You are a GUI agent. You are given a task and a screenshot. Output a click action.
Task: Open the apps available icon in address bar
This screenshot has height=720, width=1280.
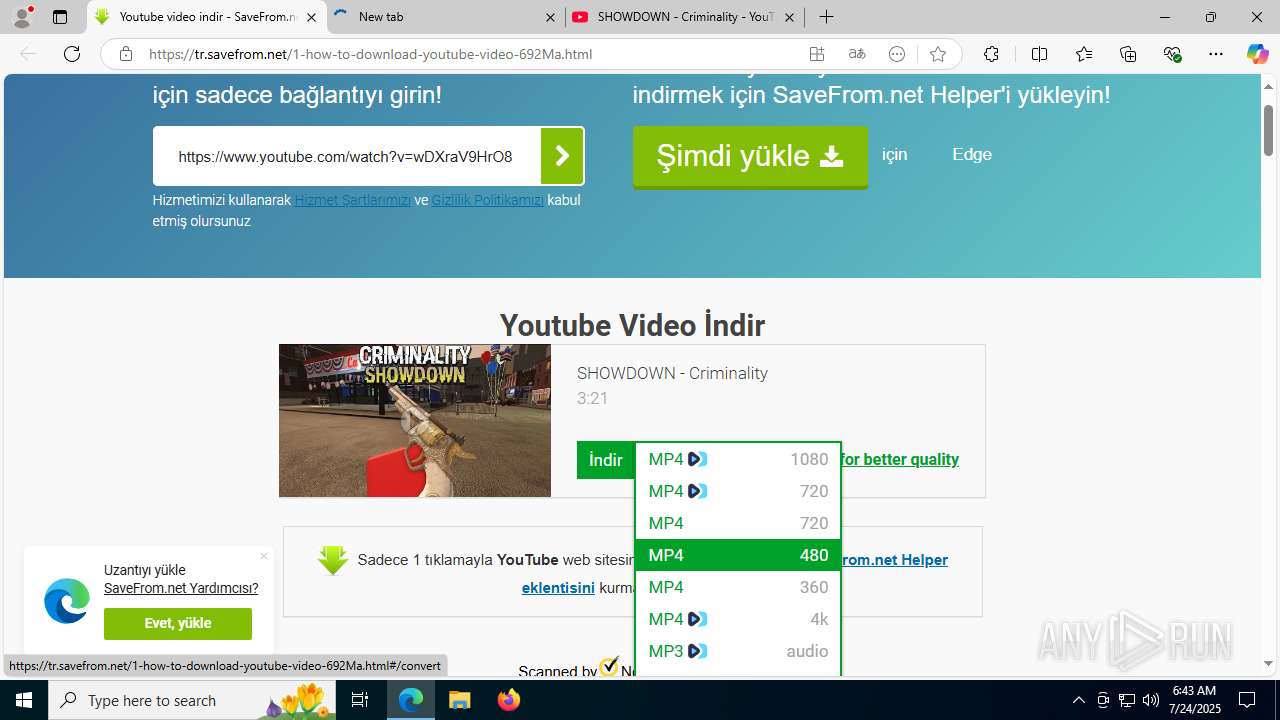pyautogui.click(x=817, y=54)
